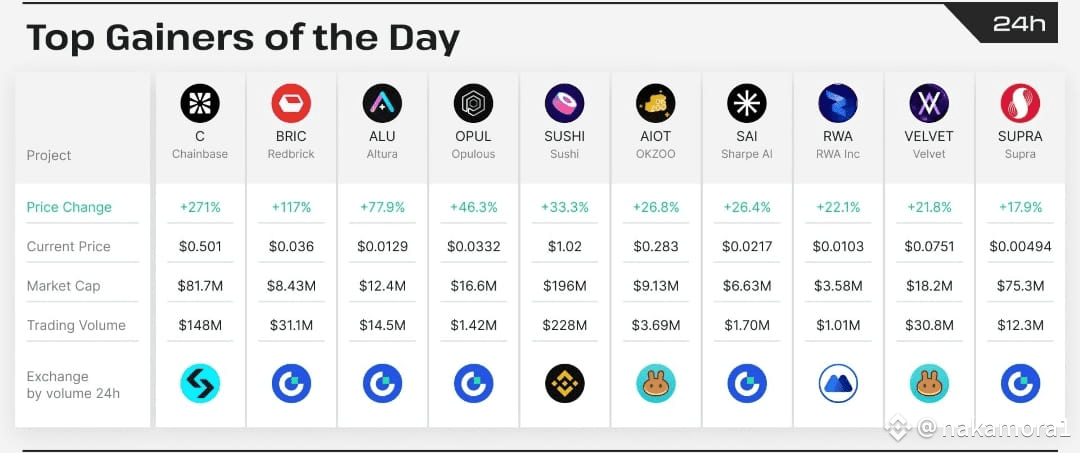The image size is (1080, 453).
Task: Click the RWA Inc blue logo
Action: (838, 103)
